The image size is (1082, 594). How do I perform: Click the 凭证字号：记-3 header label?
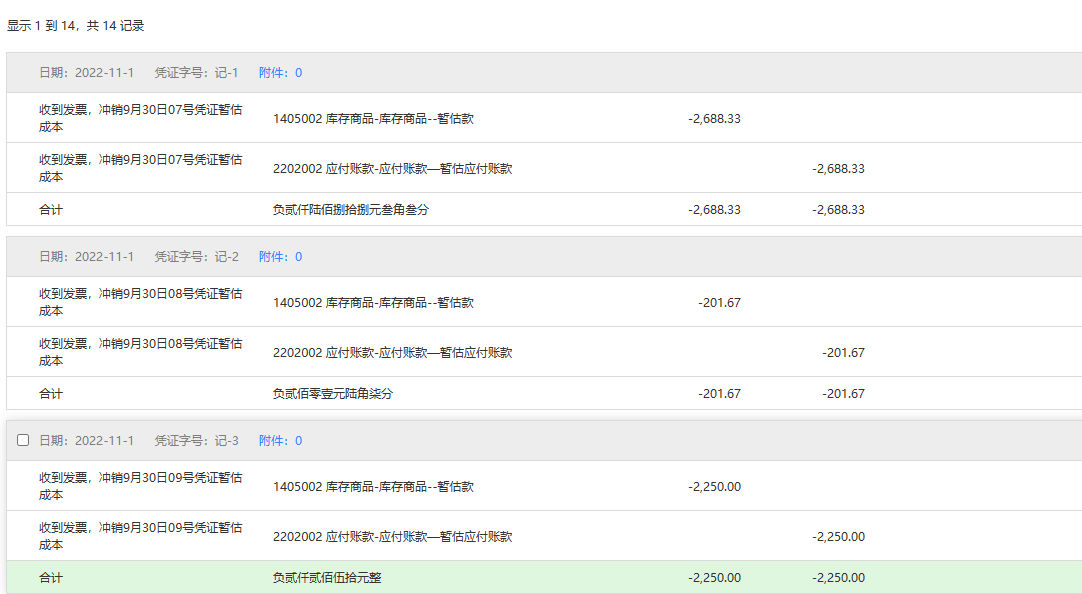196,441
